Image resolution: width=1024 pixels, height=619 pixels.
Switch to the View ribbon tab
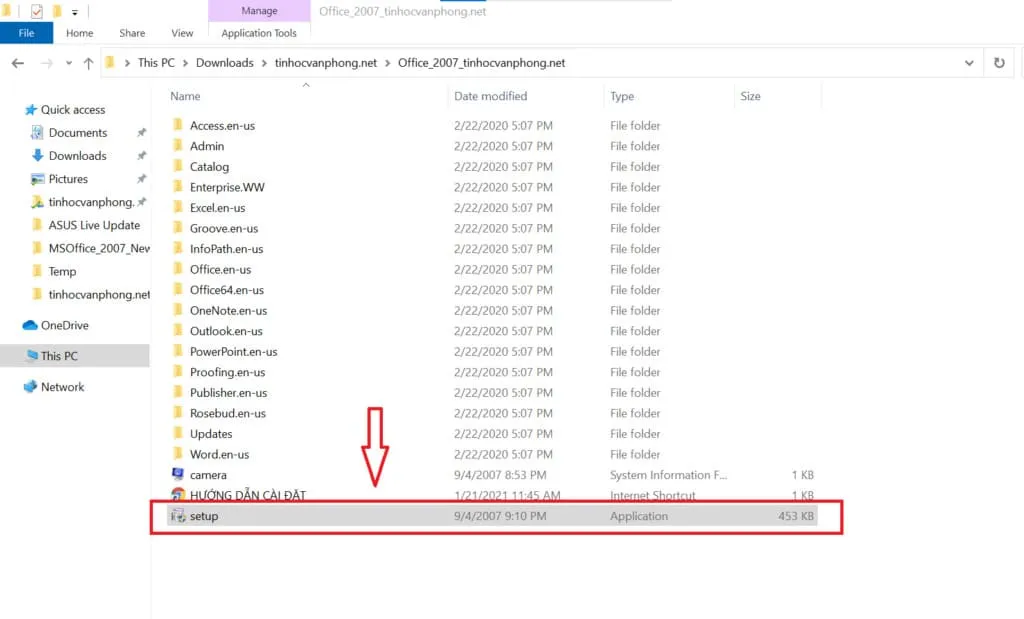(x=182, y=33)
